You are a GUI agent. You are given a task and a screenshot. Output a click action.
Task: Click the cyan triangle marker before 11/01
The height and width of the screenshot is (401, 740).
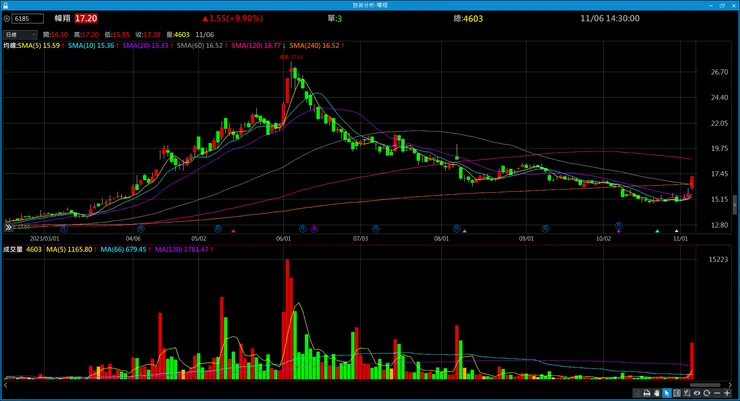click(657, 231)
